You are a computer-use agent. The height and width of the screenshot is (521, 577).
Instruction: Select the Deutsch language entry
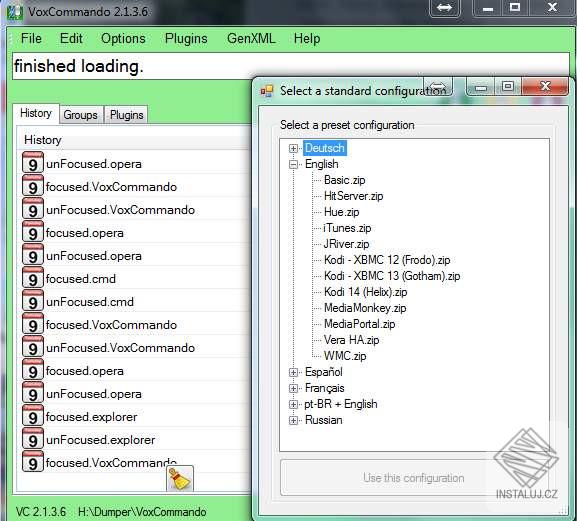point(325,148)
